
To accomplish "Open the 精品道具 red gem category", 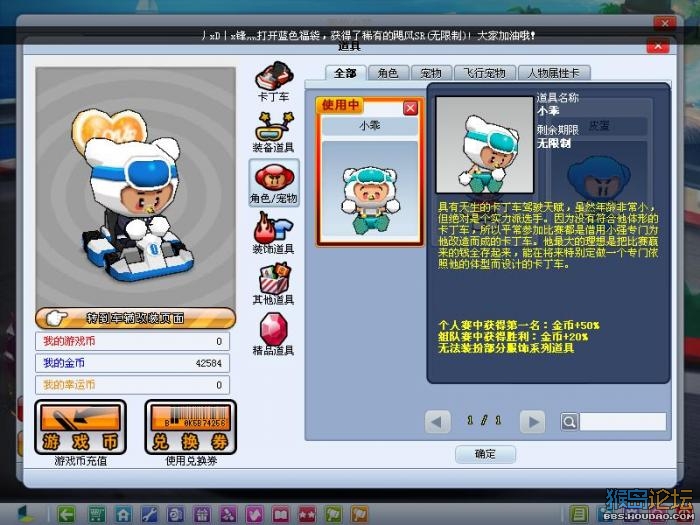I will 274,334.
